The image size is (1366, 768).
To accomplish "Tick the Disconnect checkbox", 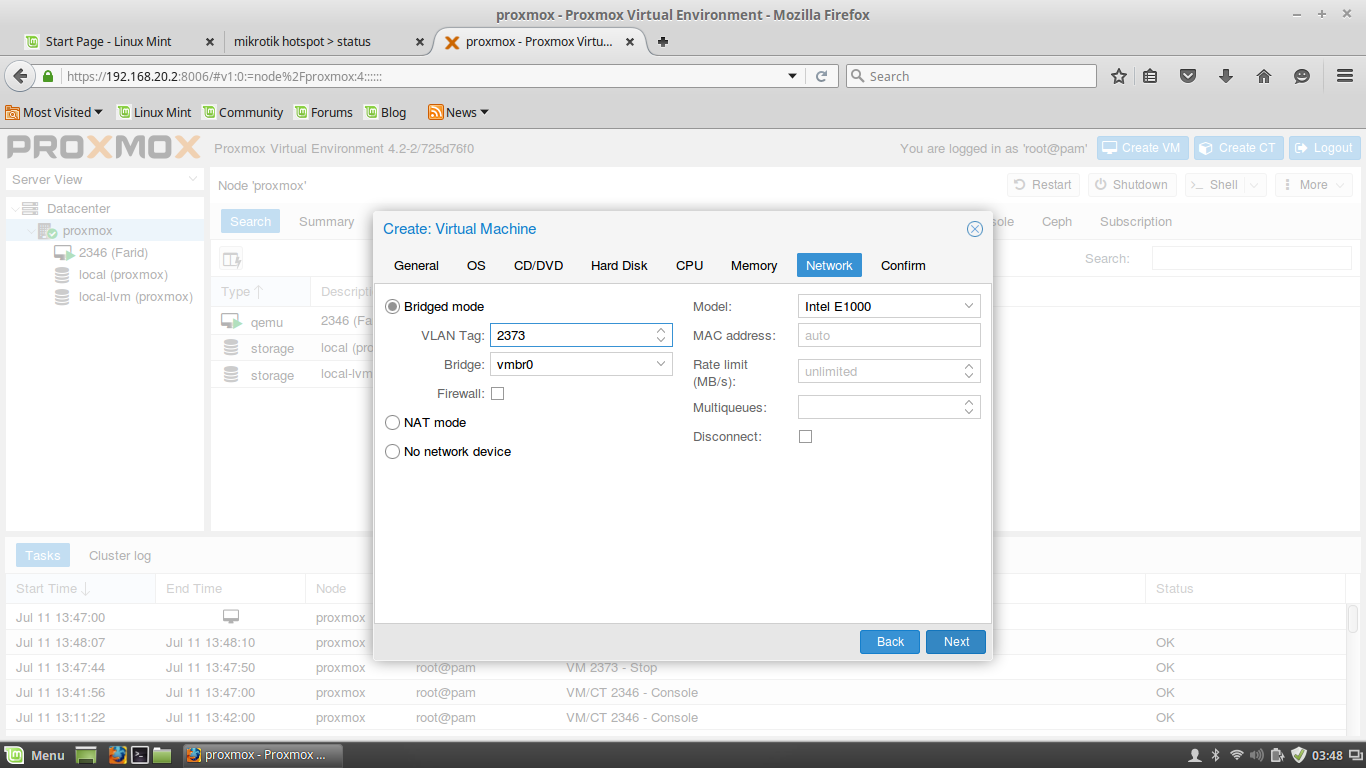I will point(805,436).
